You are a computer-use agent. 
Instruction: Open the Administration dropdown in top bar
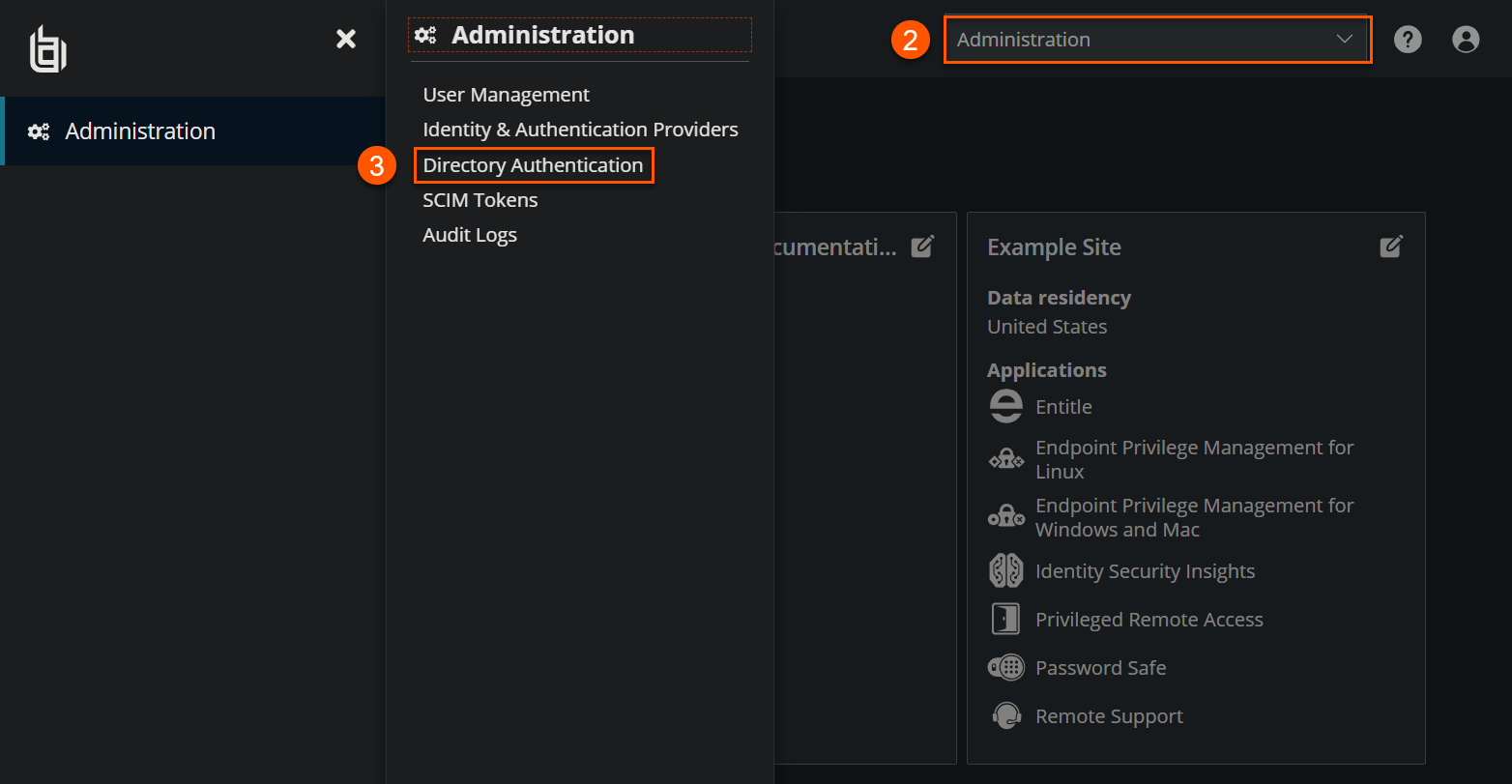point(1157,40)
